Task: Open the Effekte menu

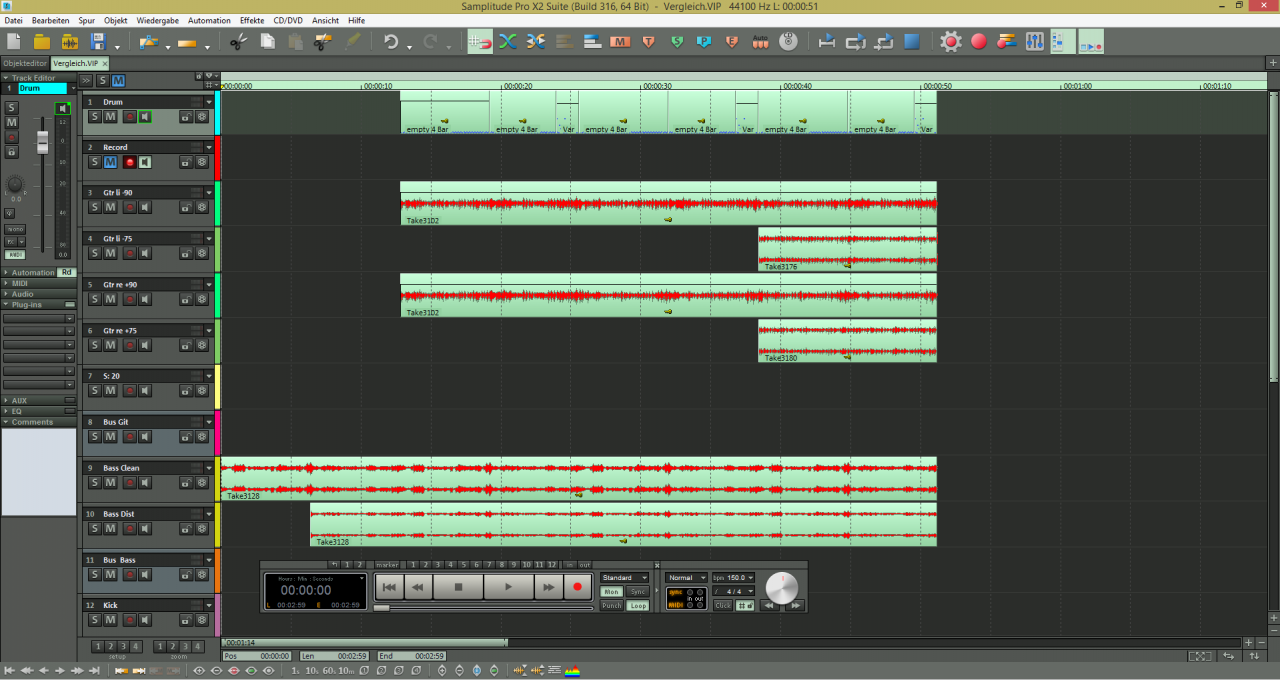Action: click(x=252, y=20)
